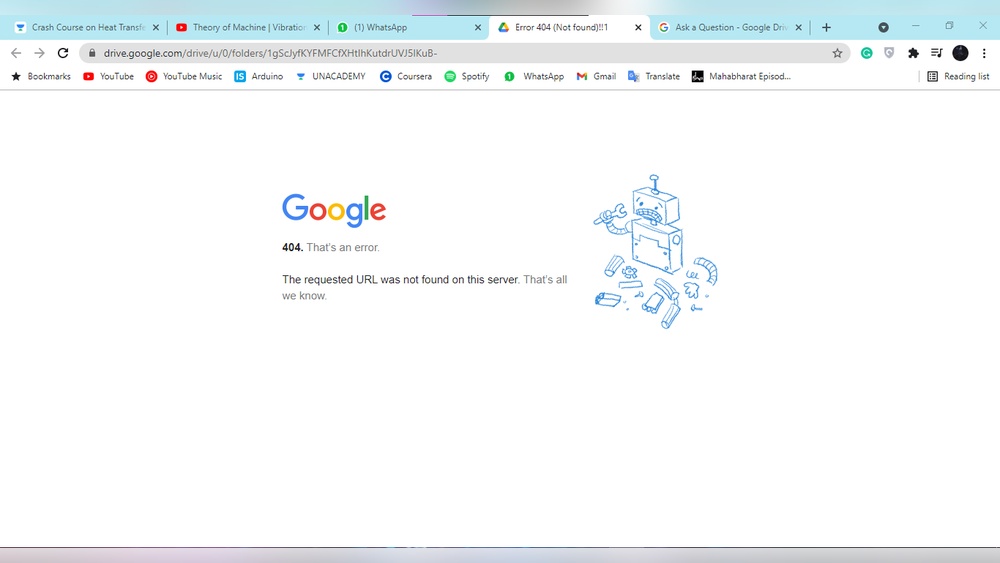Open the Gmail bookmark
The width and height of the screenshot is (1000, 563).
596,77
